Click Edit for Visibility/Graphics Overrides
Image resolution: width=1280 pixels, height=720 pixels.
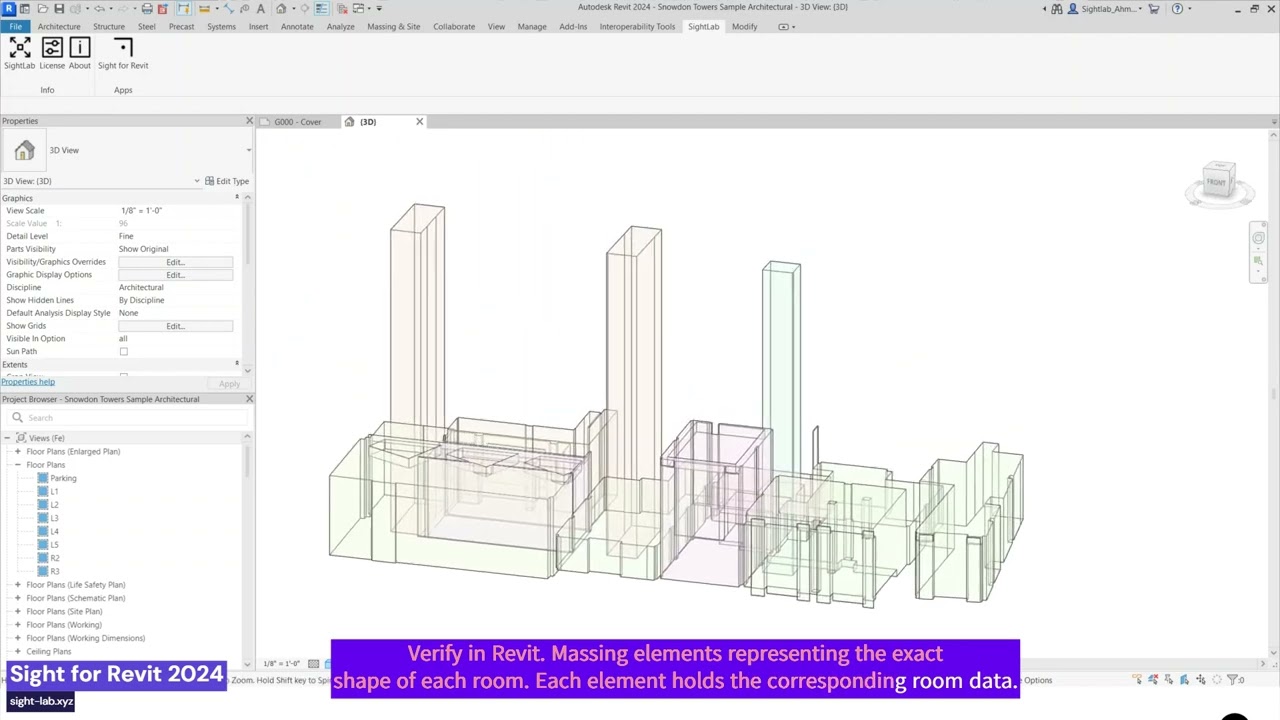[176, 262]
